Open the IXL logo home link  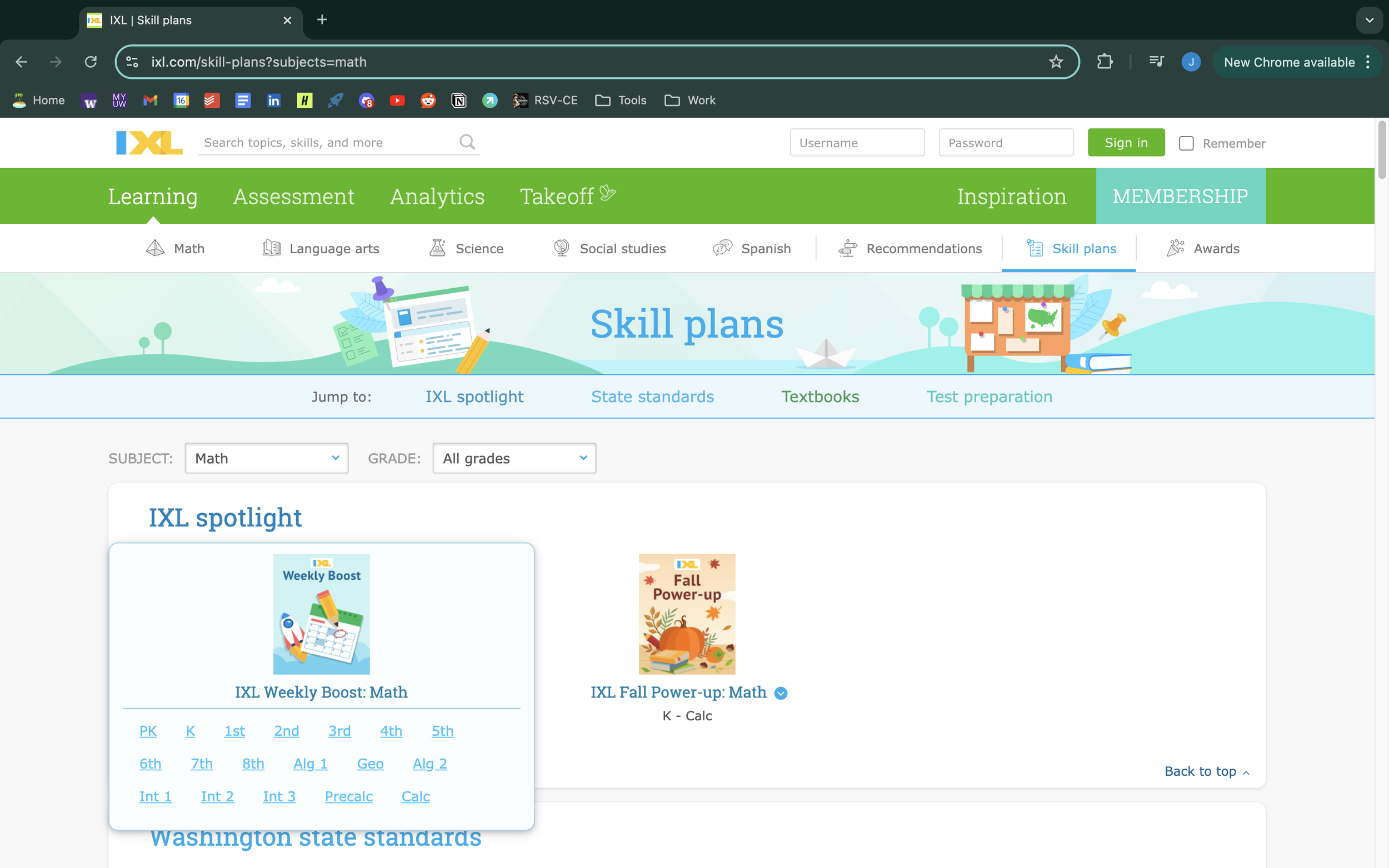(x=149, y=142)
